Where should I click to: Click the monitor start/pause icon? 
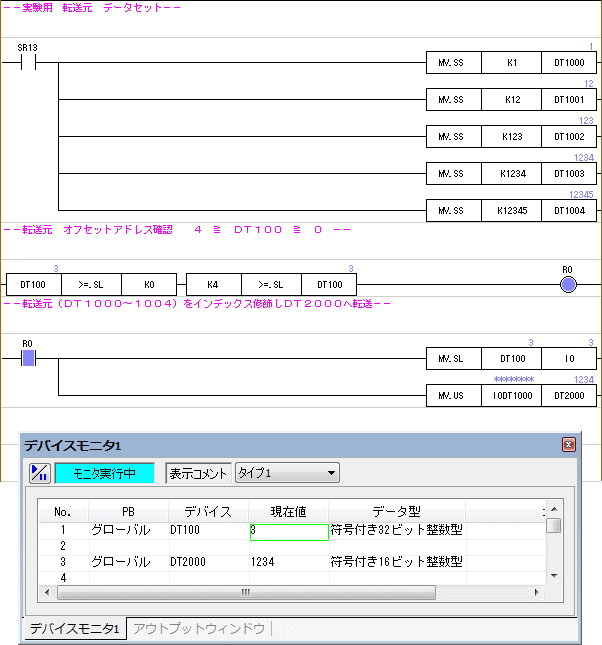click(39, 473)
